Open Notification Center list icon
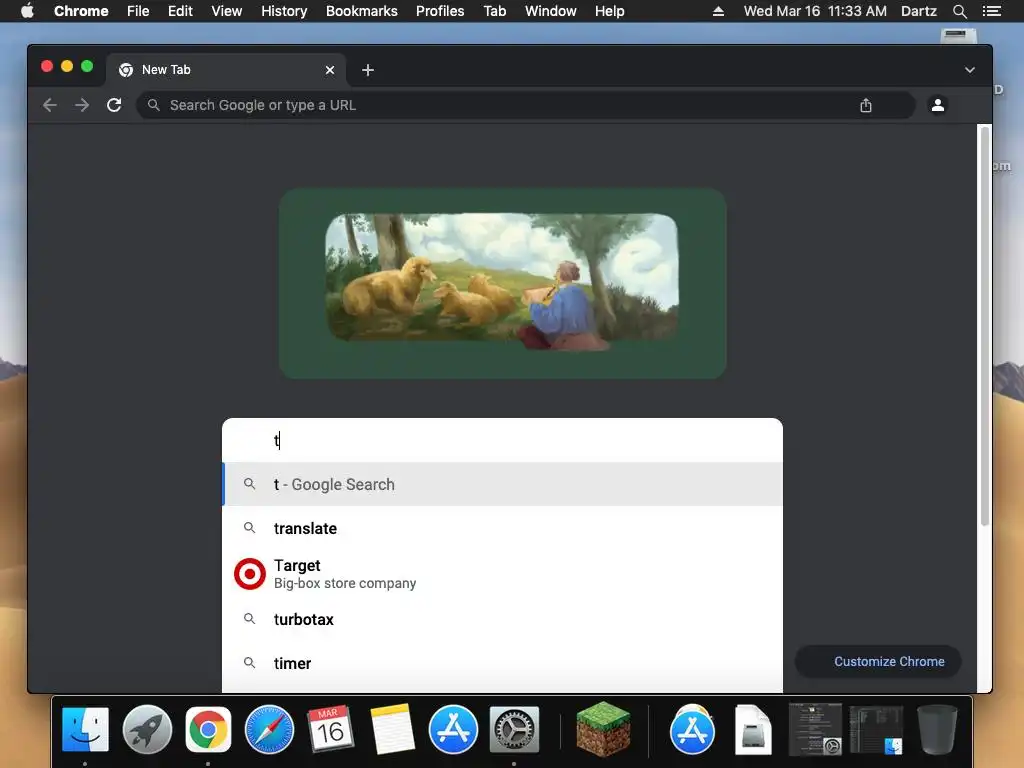Image resolution: width=1024 pixels, height=768 pixels. pyautogui.click(x=991, y=11)
